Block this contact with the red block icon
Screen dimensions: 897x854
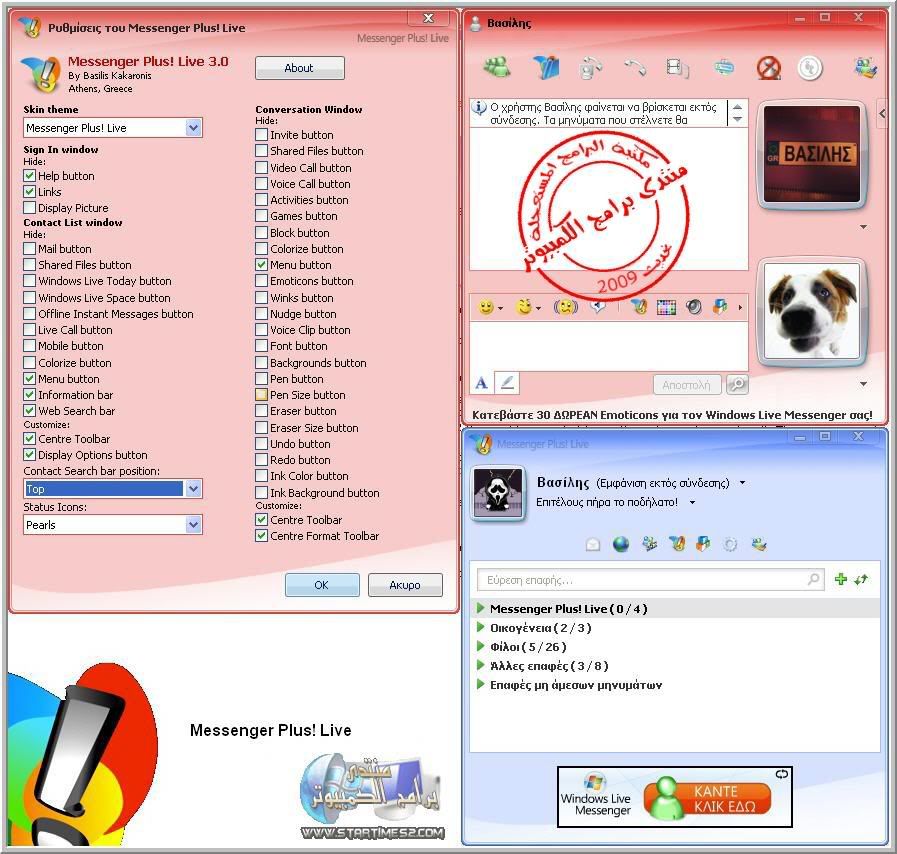[768, 68]
